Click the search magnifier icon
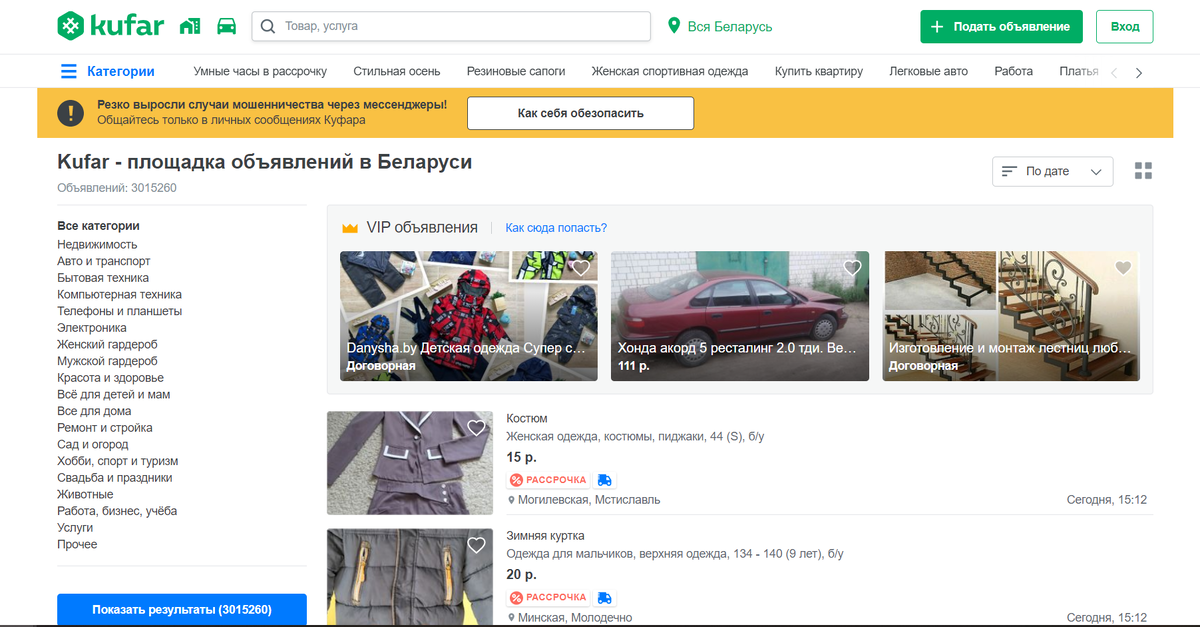This screenshot has width=1200, height=627. pos(267,26)
